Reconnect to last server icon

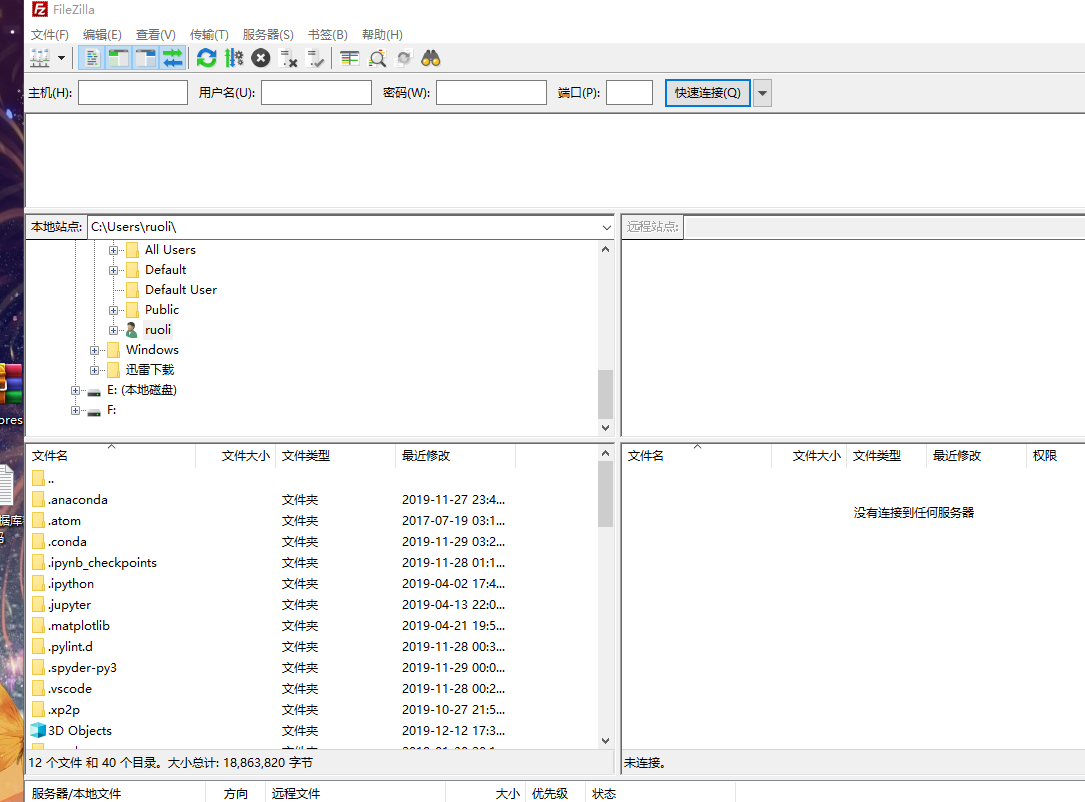point(315,58)
